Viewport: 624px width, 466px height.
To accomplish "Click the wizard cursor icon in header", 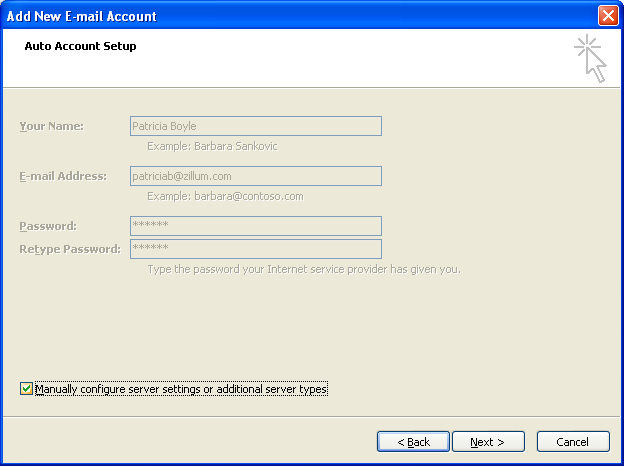I will pos(591,59).
